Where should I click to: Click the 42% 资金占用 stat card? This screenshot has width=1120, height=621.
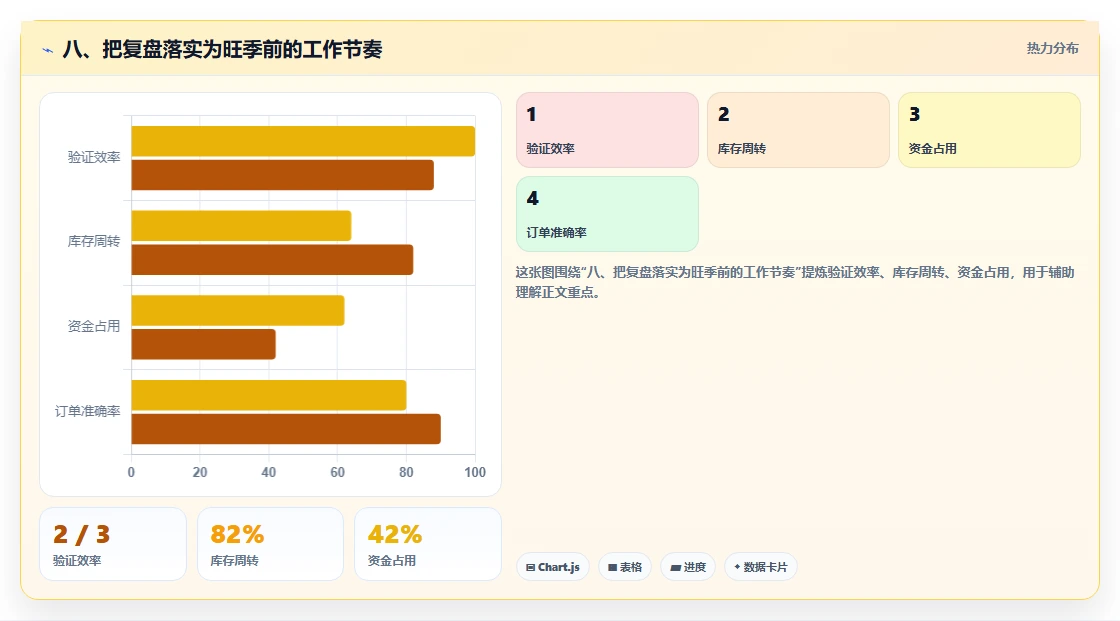pyautogui.click(x=428, y=544)
